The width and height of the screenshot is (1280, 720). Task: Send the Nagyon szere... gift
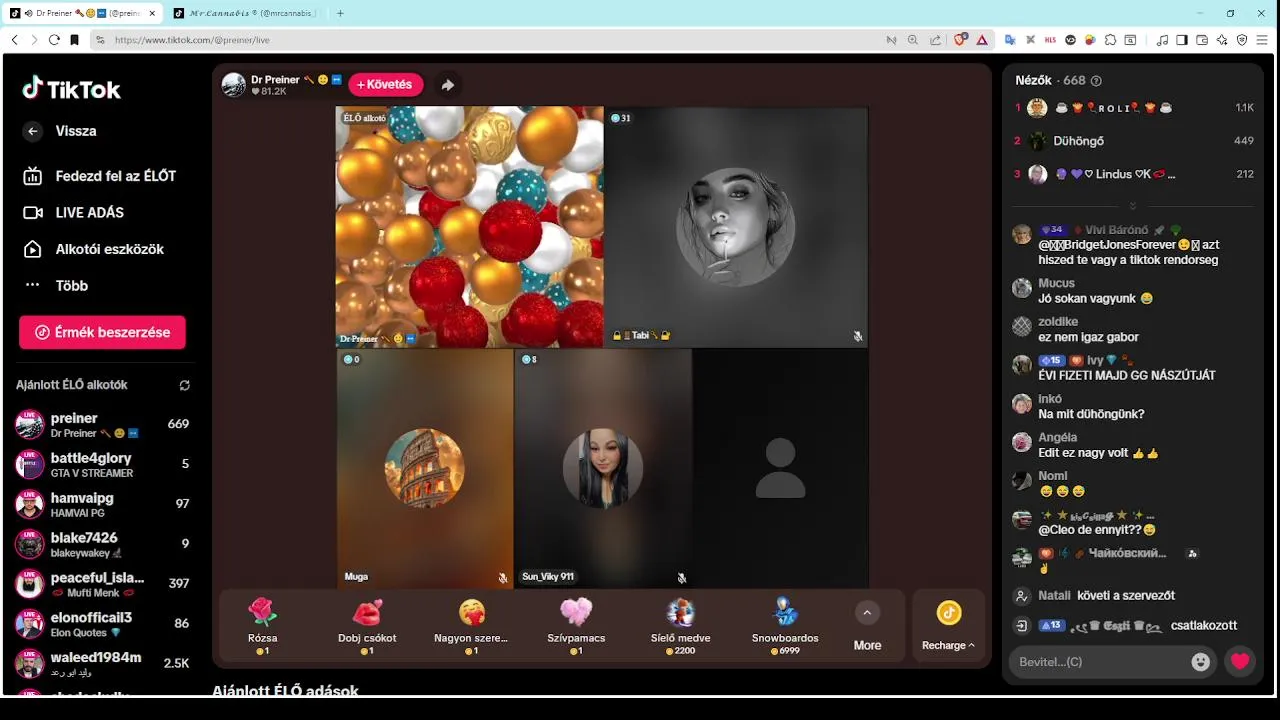[471, 626]
